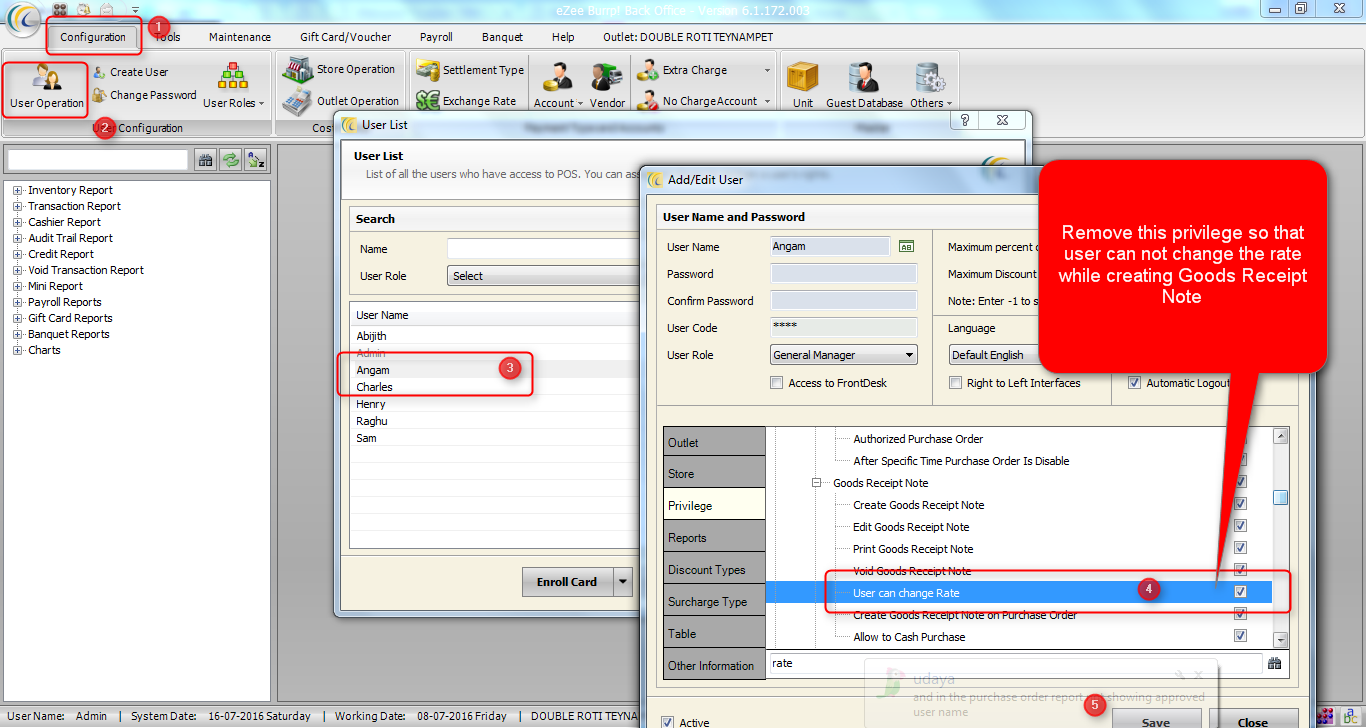This screenshot has height=728, width=1366.
Task: Click the Enroll Card button
Action: pyautogui.click(x=567, y=581)
